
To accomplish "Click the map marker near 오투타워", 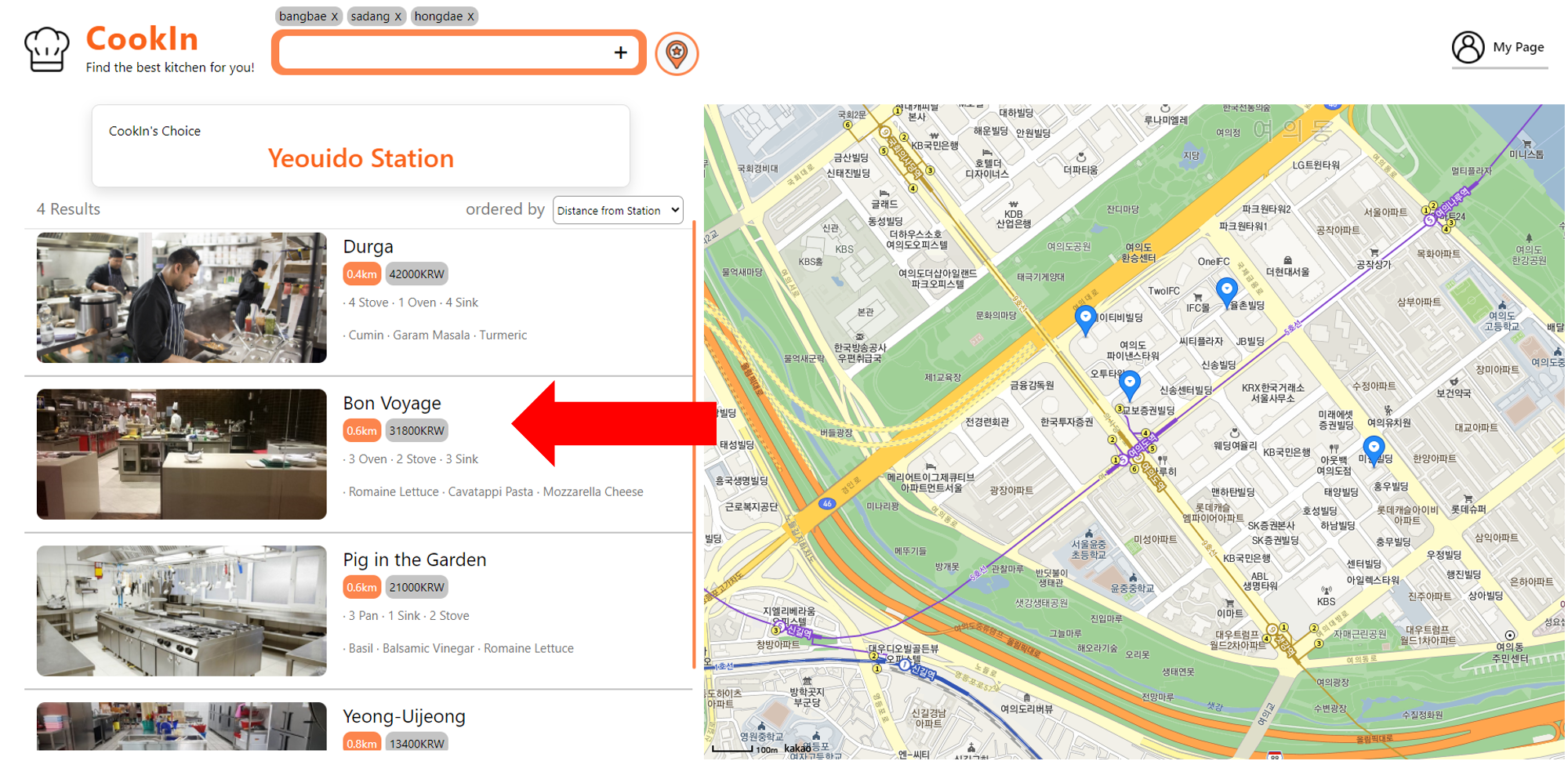I will 1129,385.
